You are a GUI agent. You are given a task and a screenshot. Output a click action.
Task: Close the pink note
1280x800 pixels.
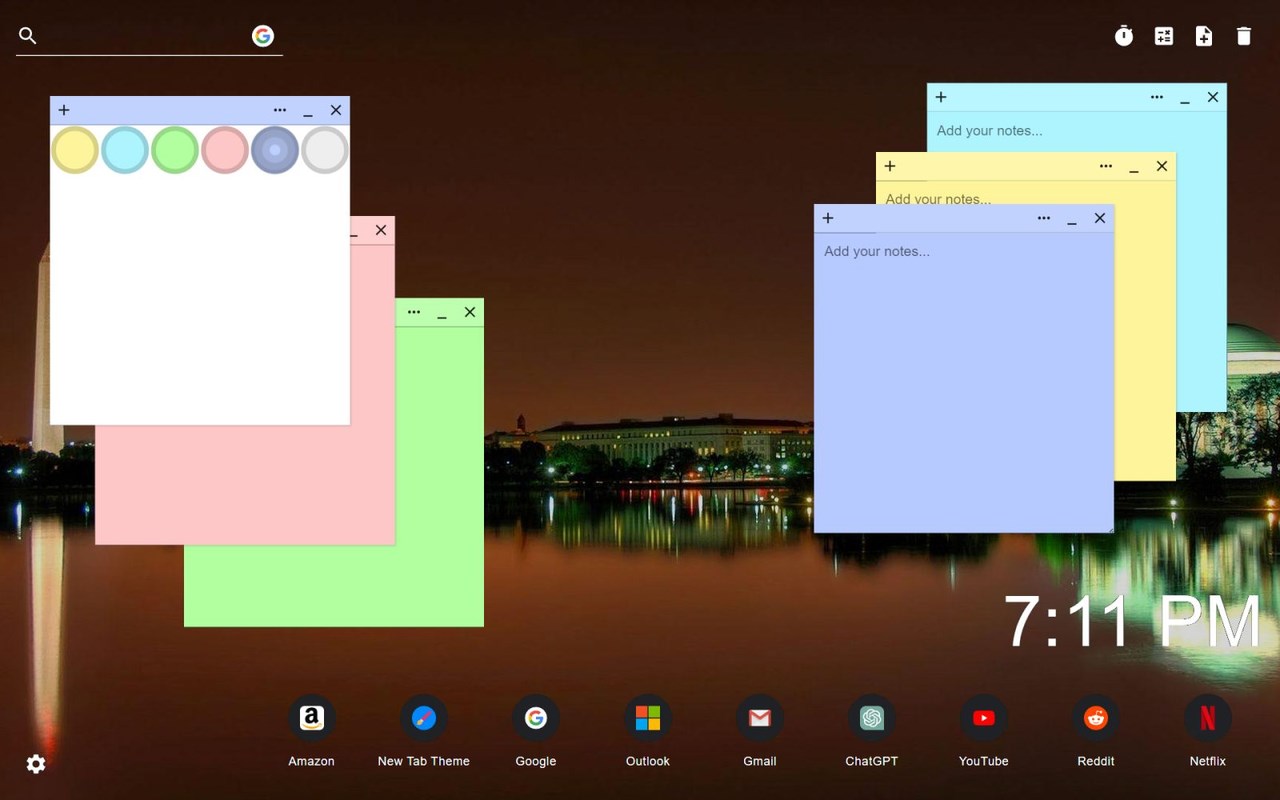381,230
